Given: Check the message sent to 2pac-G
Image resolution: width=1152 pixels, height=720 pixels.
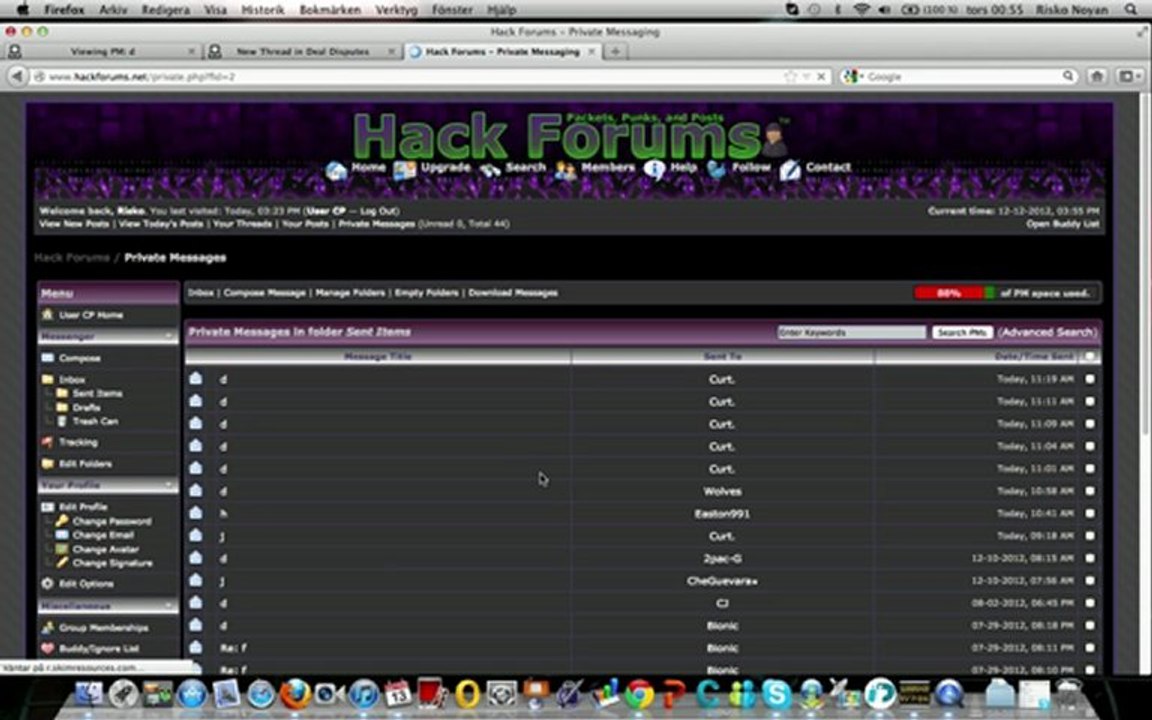Looking at the screenshot, I should pyautogui.click(x=1090, y=558).
